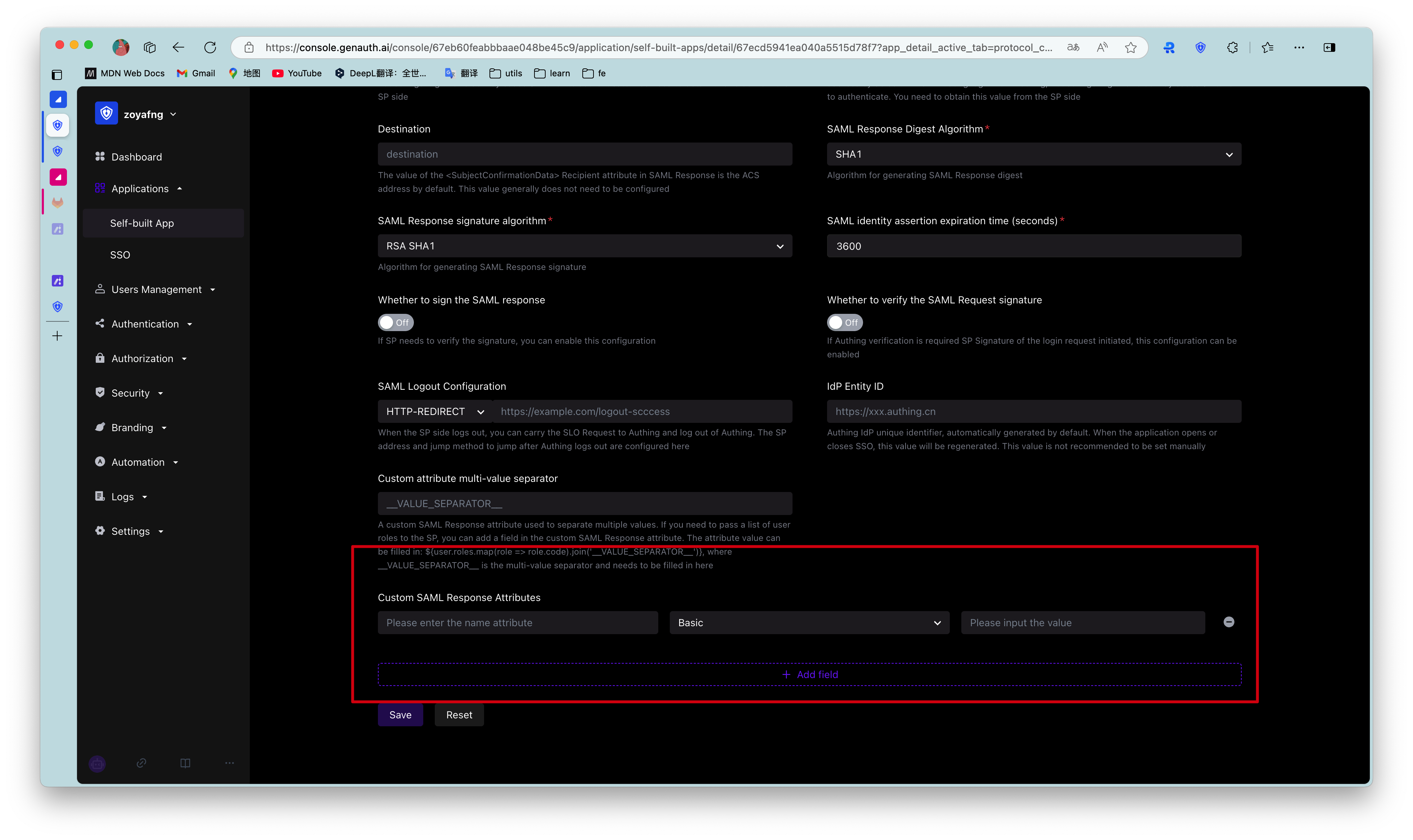Select the active GenAuth shield tab

(x=57, y=125)
